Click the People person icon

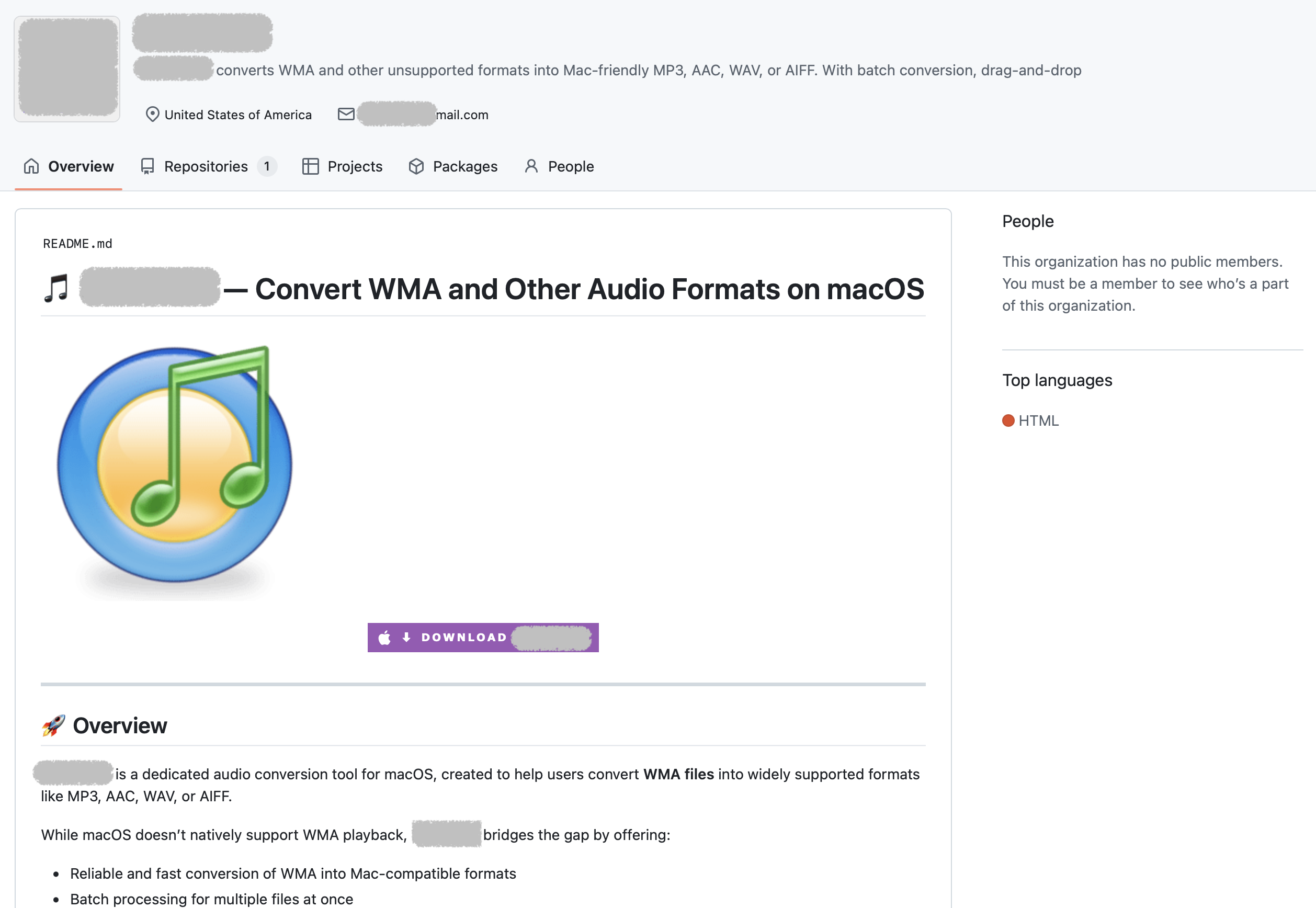click(531, 166)
